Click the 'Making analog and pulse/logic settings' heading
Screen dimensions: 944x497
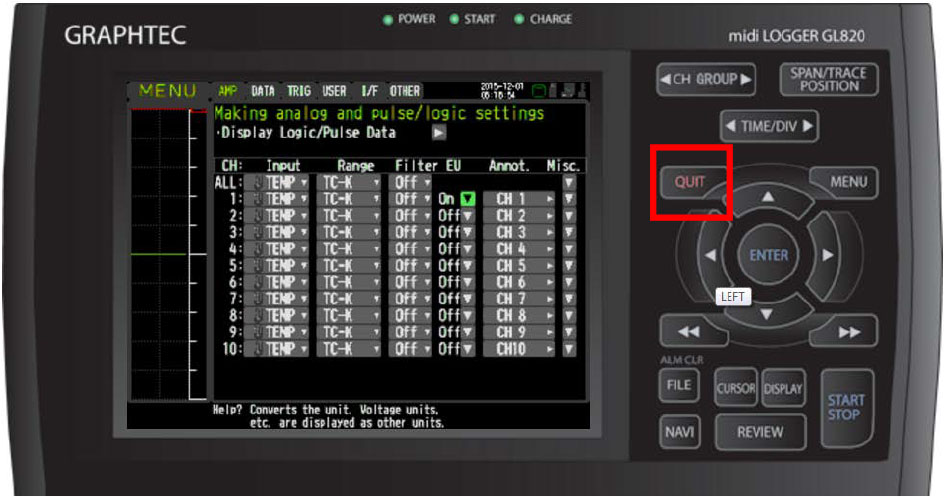pyautogui.click(x=379, y=113)
